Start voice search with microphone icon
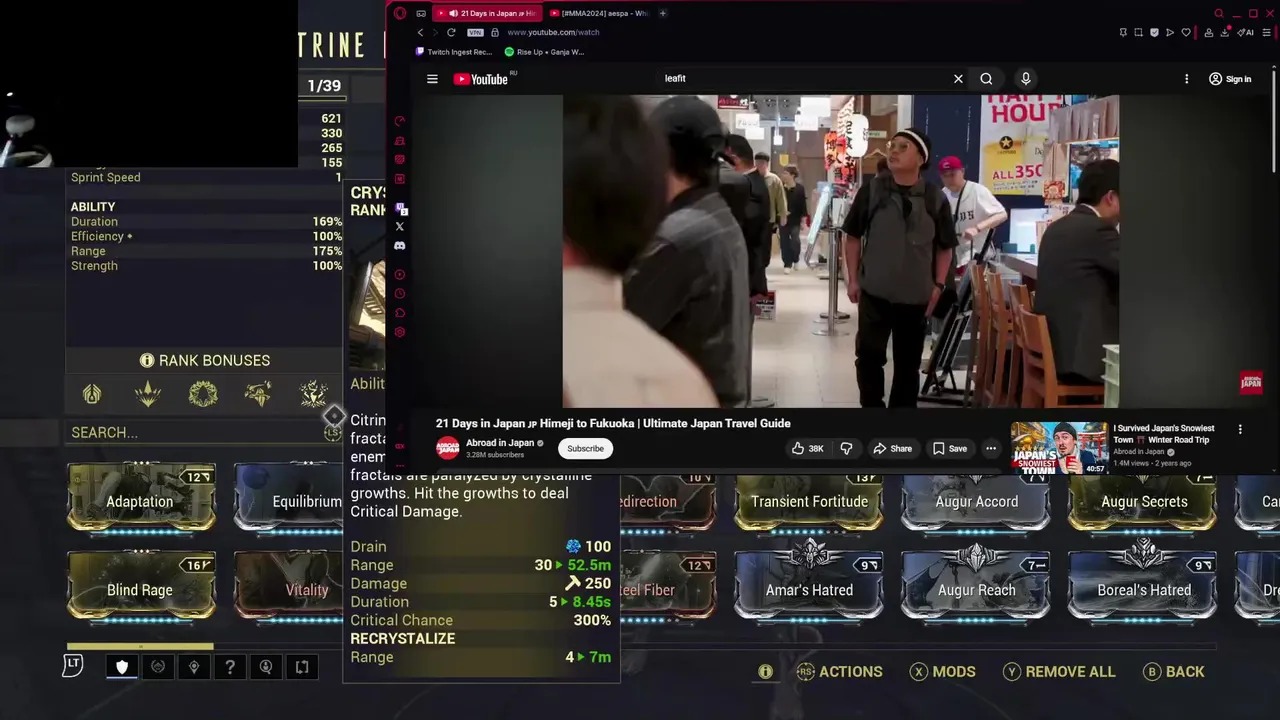Viewport: 1280px width, 720px height. 1025,79
